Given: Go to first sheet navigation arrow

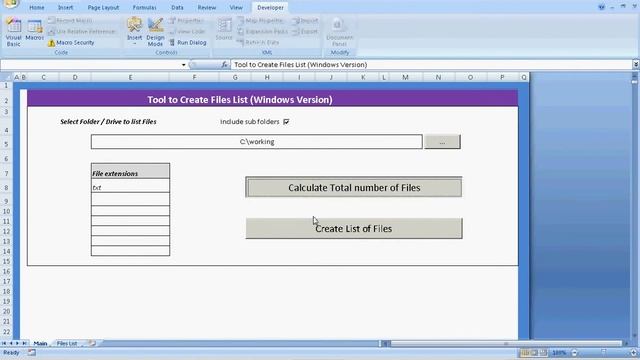Looking at the screenshot, I should point(4,344).
